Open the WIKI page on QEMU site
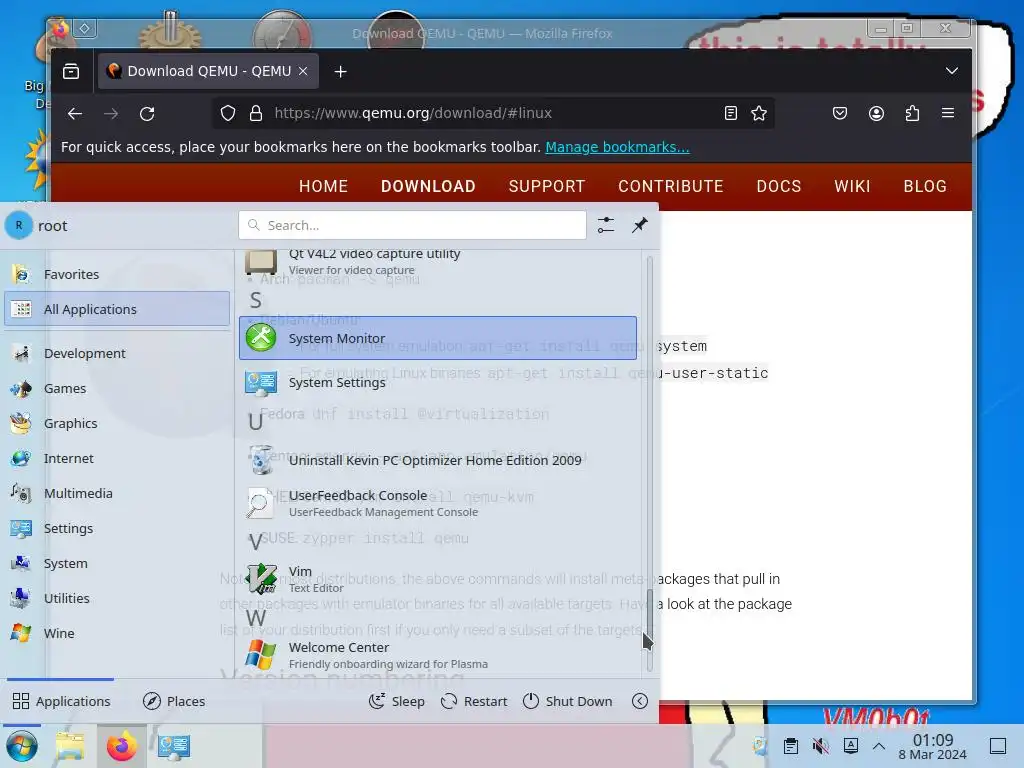Image resolution: width=1024 pixels, height=768 pixels. point(852,186)
